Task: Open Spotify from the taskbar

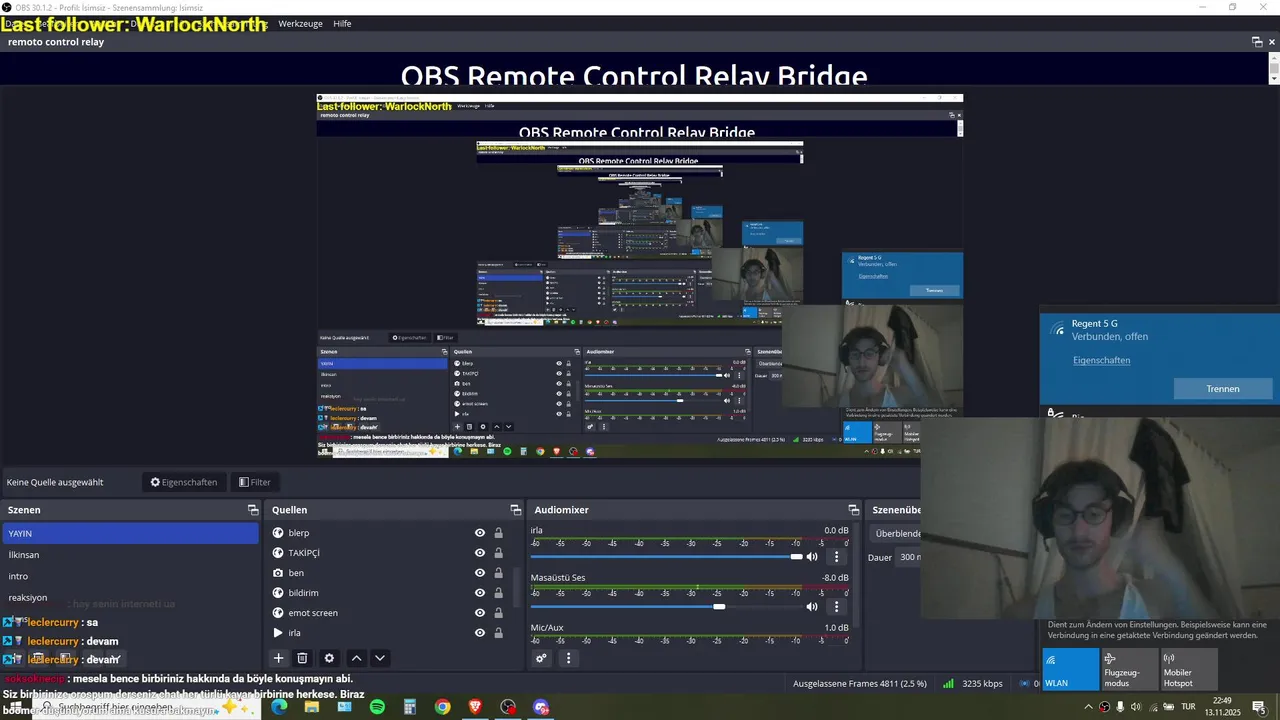Action: pos(377,707)
